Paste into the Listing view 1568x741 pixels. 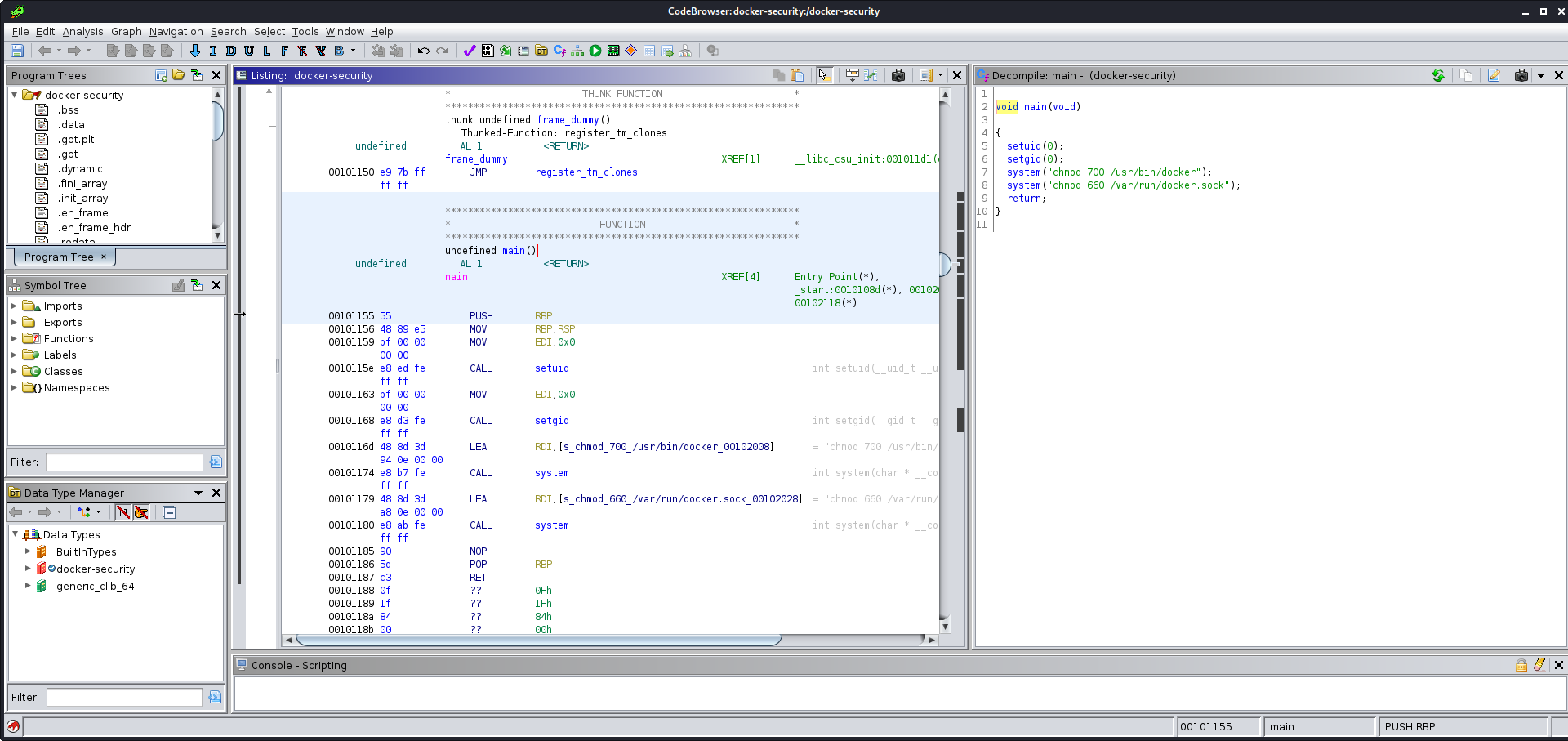[798, 75]
